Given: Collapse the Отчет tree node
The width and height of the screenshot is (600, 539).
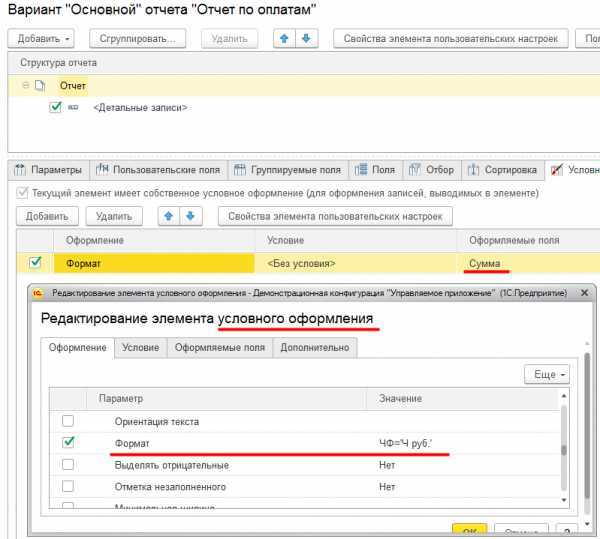Looking at the screenshot, I should tap(26, 85).
